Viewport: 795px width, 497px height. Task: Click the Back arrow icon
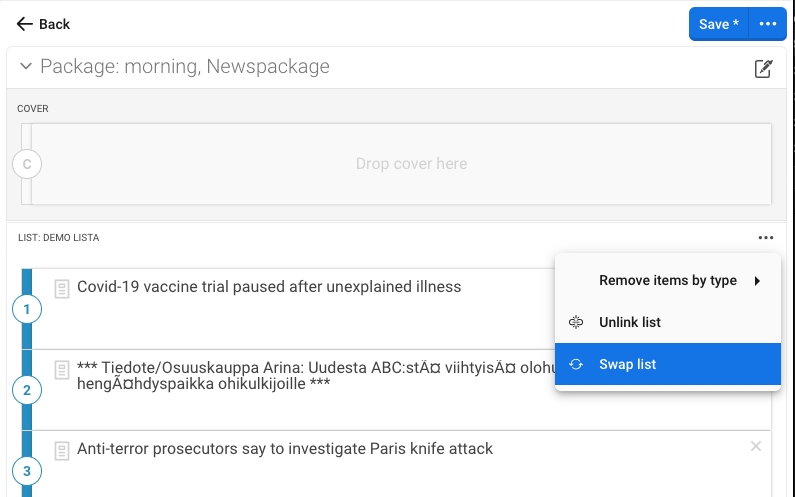pyautogui.click(x=25, y=24)
